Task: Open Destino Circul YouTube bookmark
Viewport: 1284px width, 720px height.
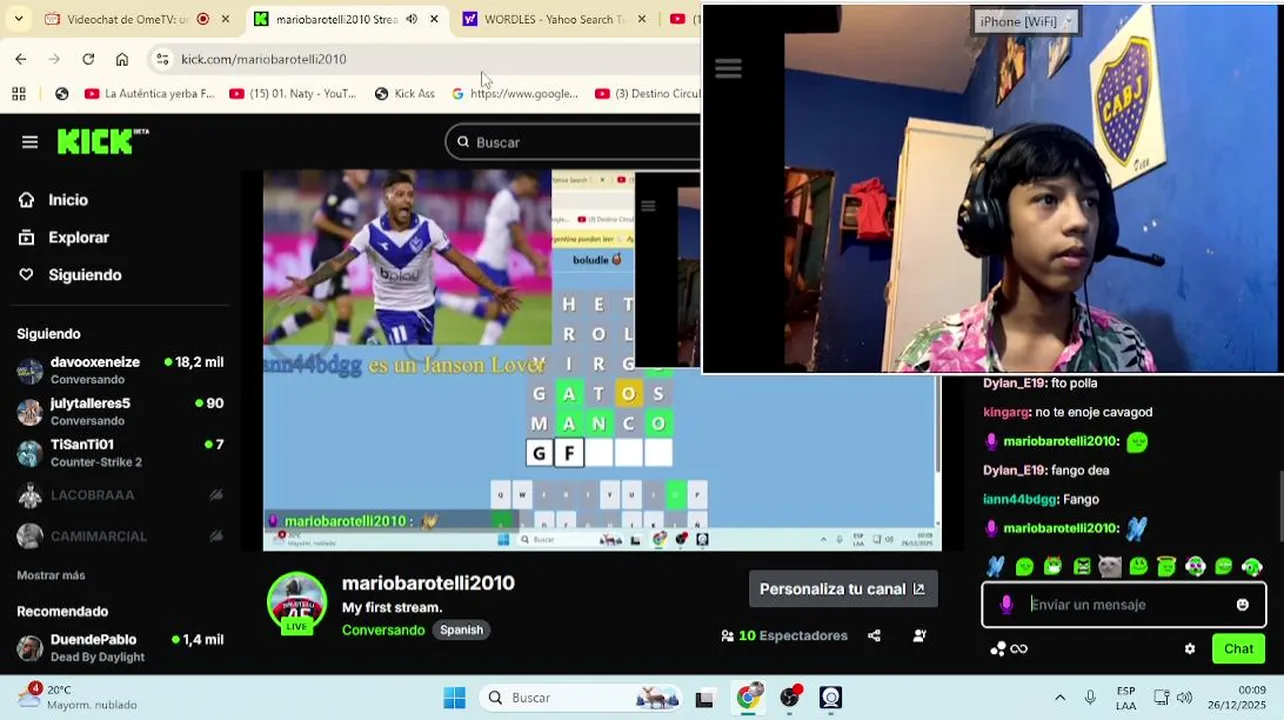Action: [648, 93]
